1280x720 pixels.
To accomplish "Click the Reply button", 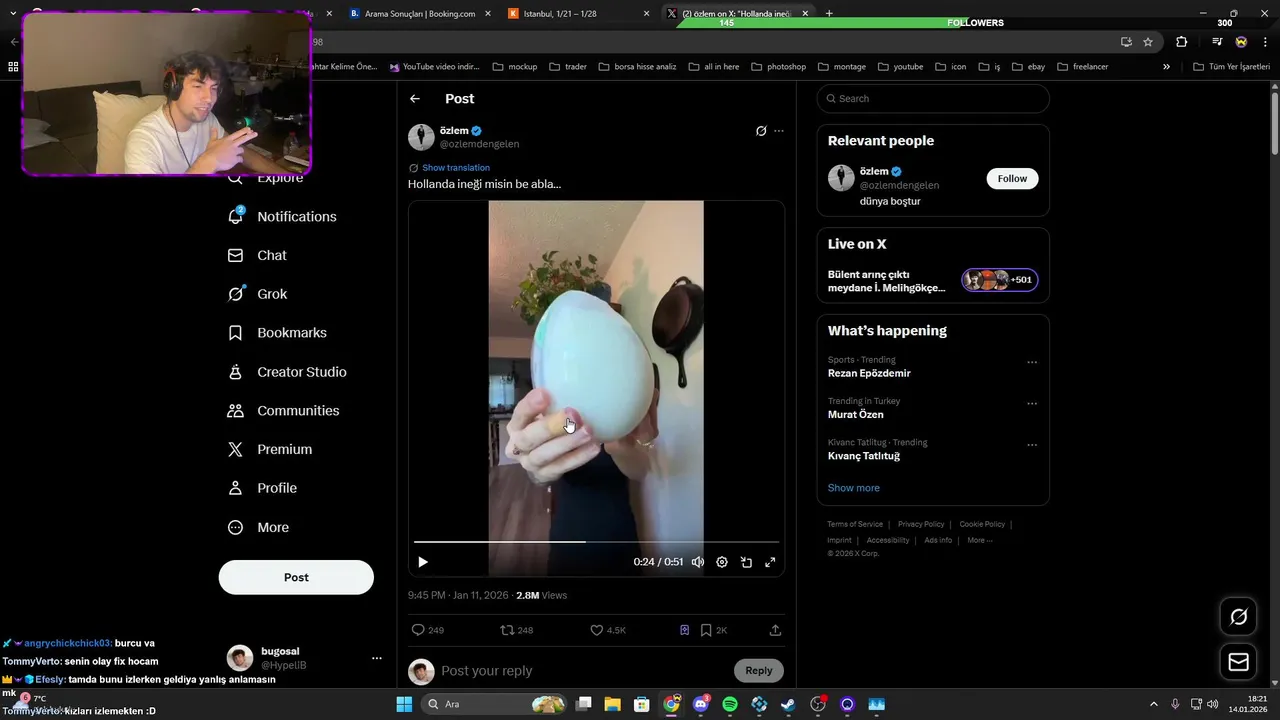I will [759, 670].
